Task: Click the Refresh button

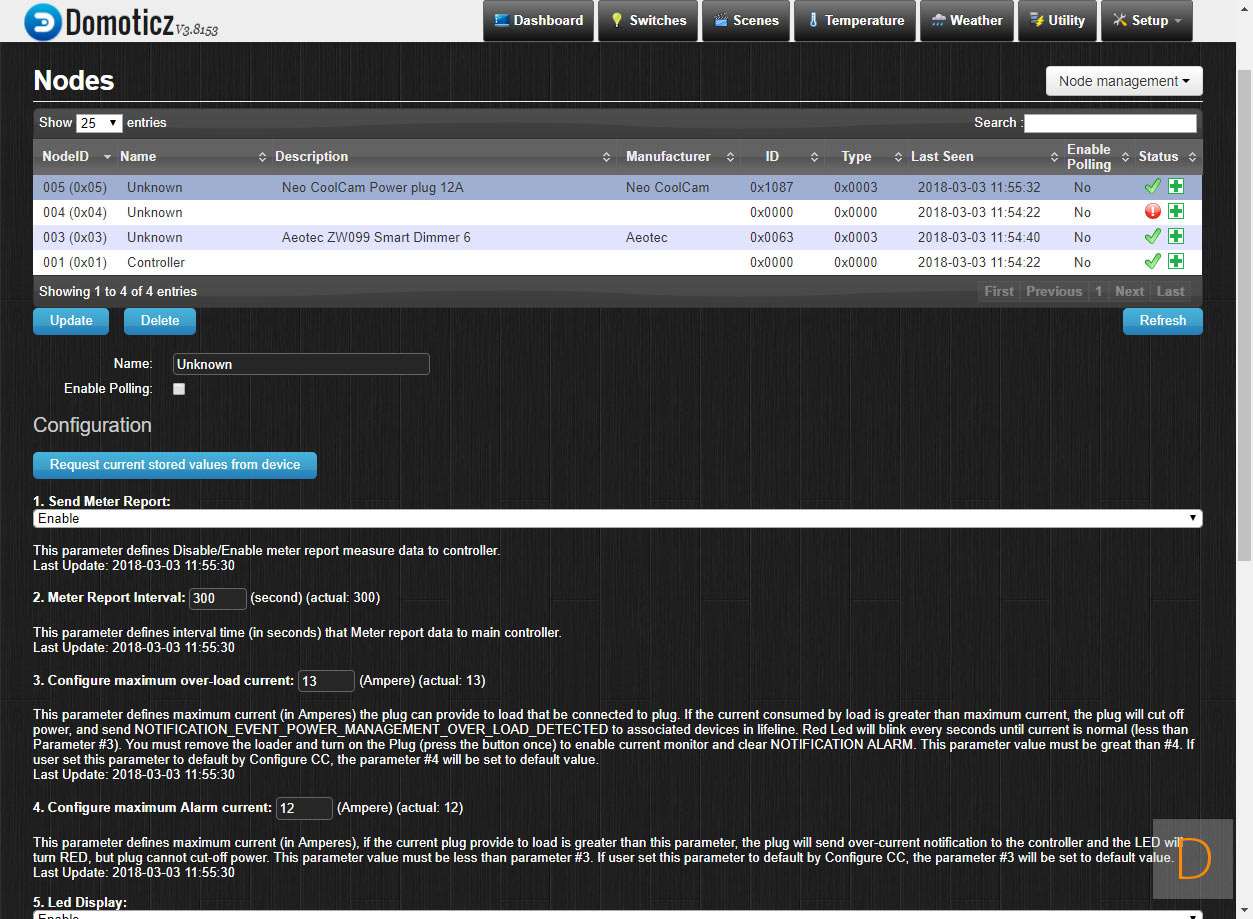Action: pyautogui.click(x=1162, y=321)
